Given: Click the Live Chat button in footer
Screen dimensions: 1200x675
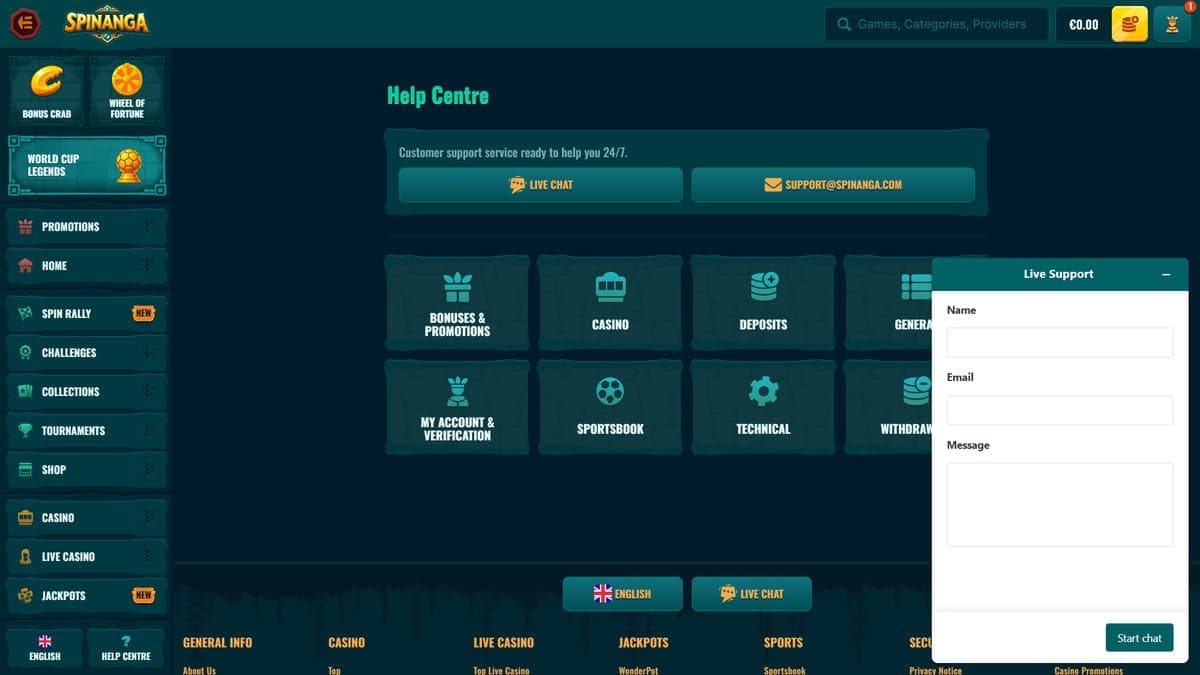Looking at the screenshot, I should click(x=751, y=594).
